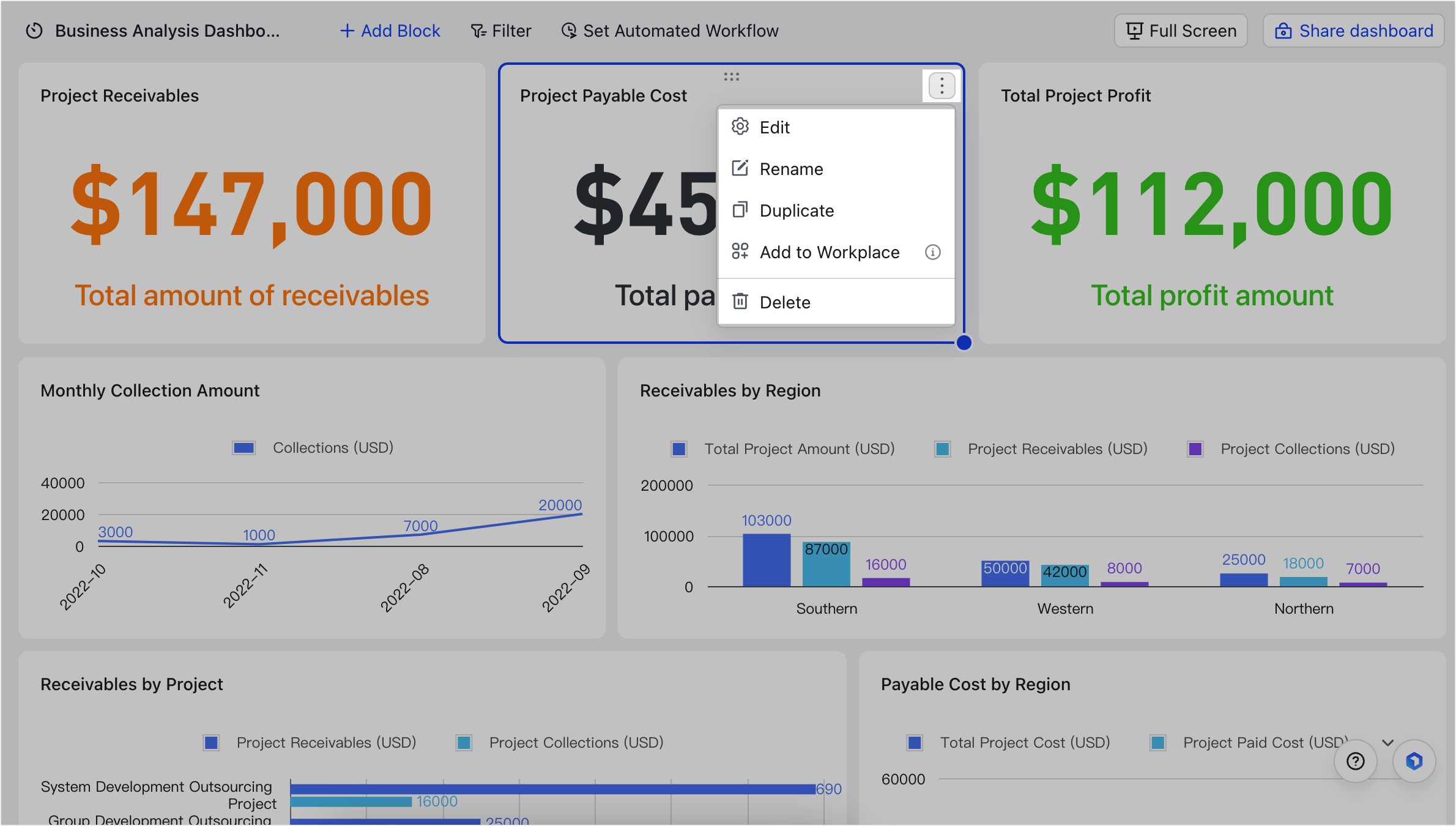Click the info icon beside Add to Workplace

point(932,252)
